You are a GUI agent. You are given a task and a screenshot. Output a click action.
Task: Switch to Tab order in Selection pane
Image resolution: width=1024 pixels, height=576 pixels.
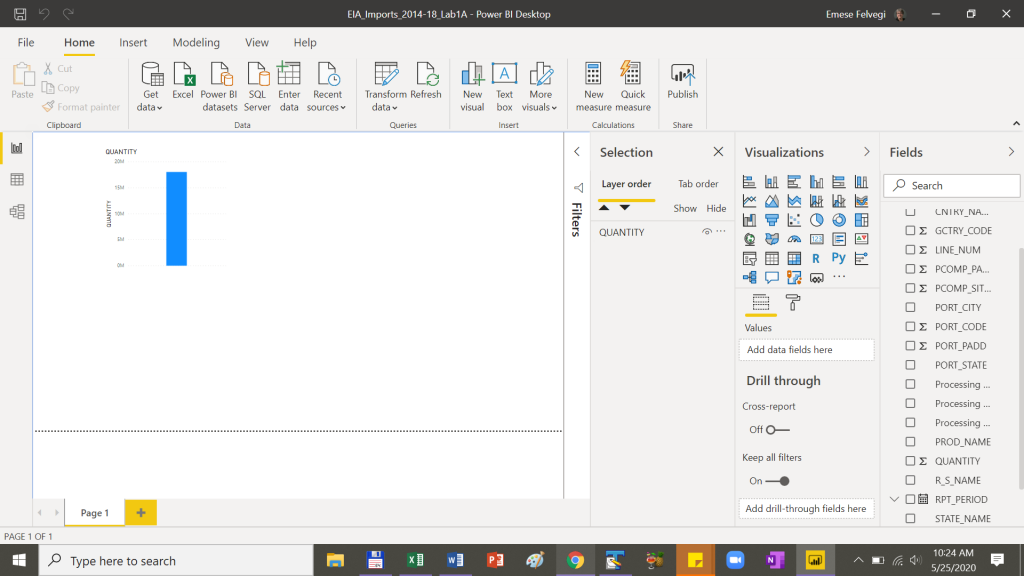click(697, 183)
